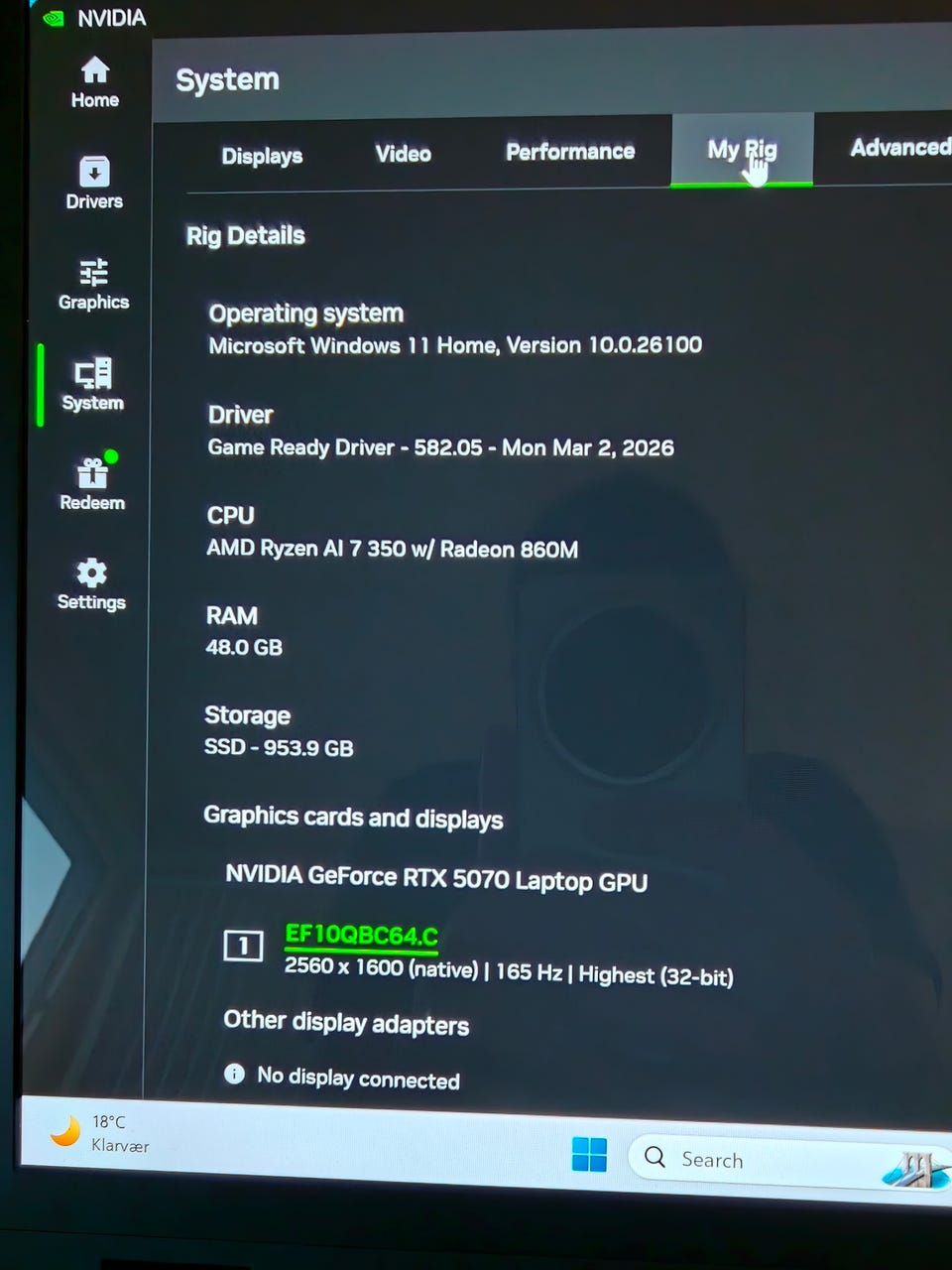Viewport: 952px width, 1270px height.
Task: Switch to the Video tab
Action: pos(403,154)
